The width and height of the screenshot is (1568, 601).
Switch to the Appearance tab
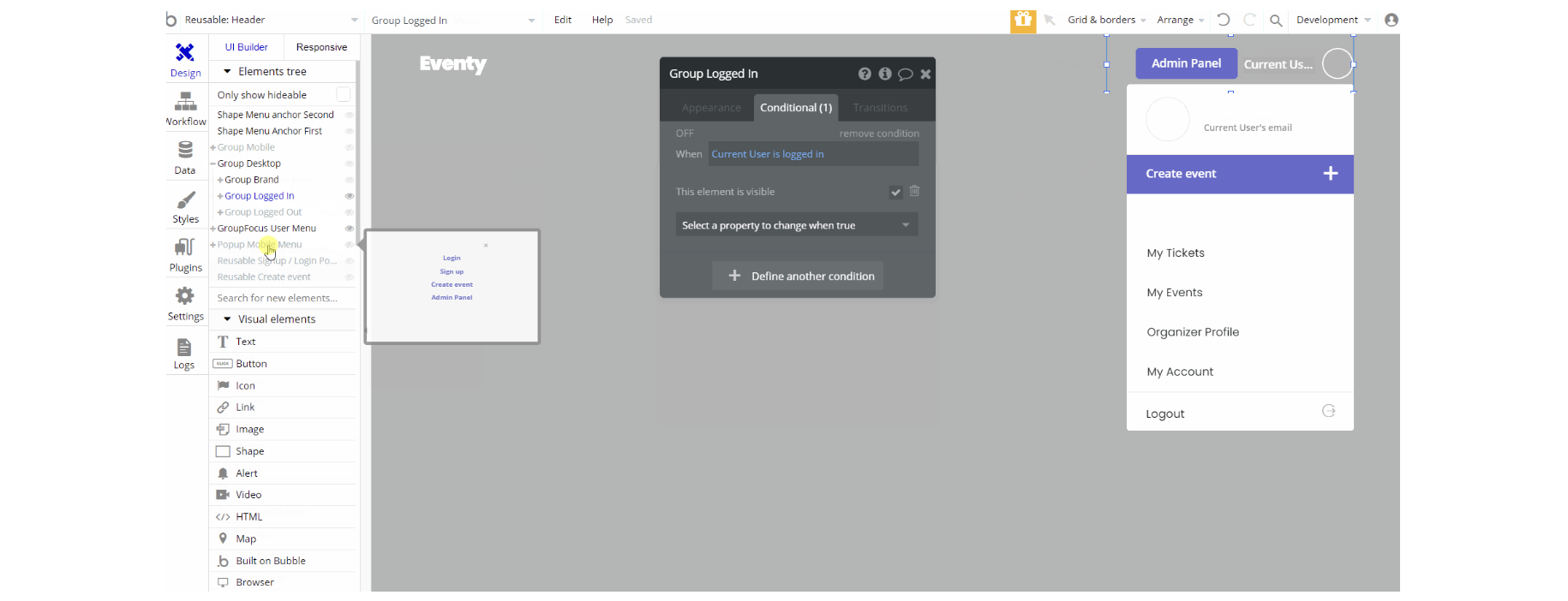[711, 108]
